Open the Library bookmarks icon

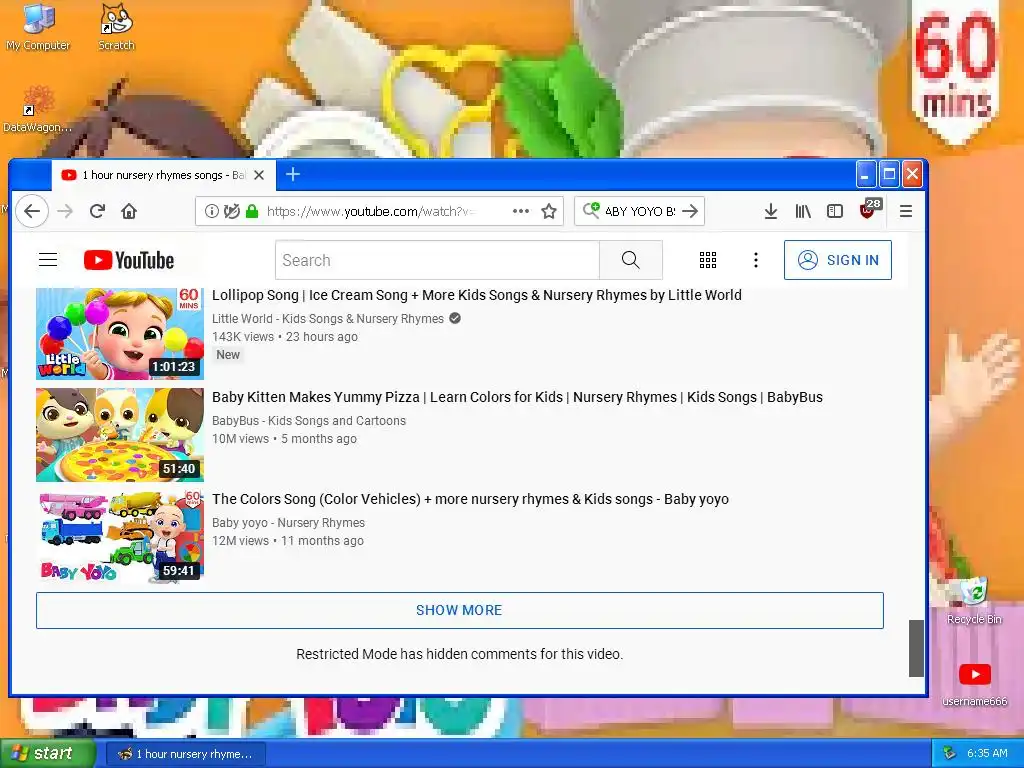click(x=803, y=211)
